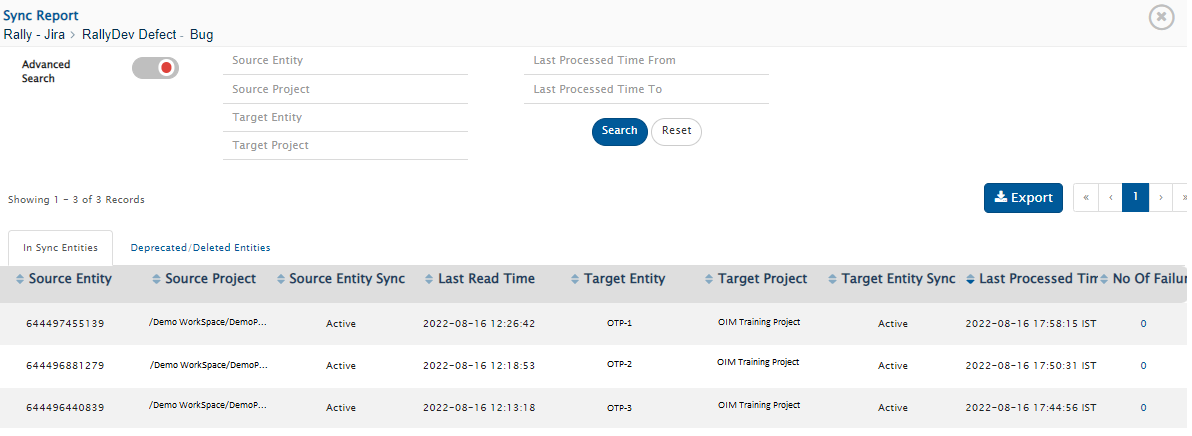Viewport: 1192px width, 436px height.
Task: Close the Sync Report dialog
Action: tap(1161, 17)
